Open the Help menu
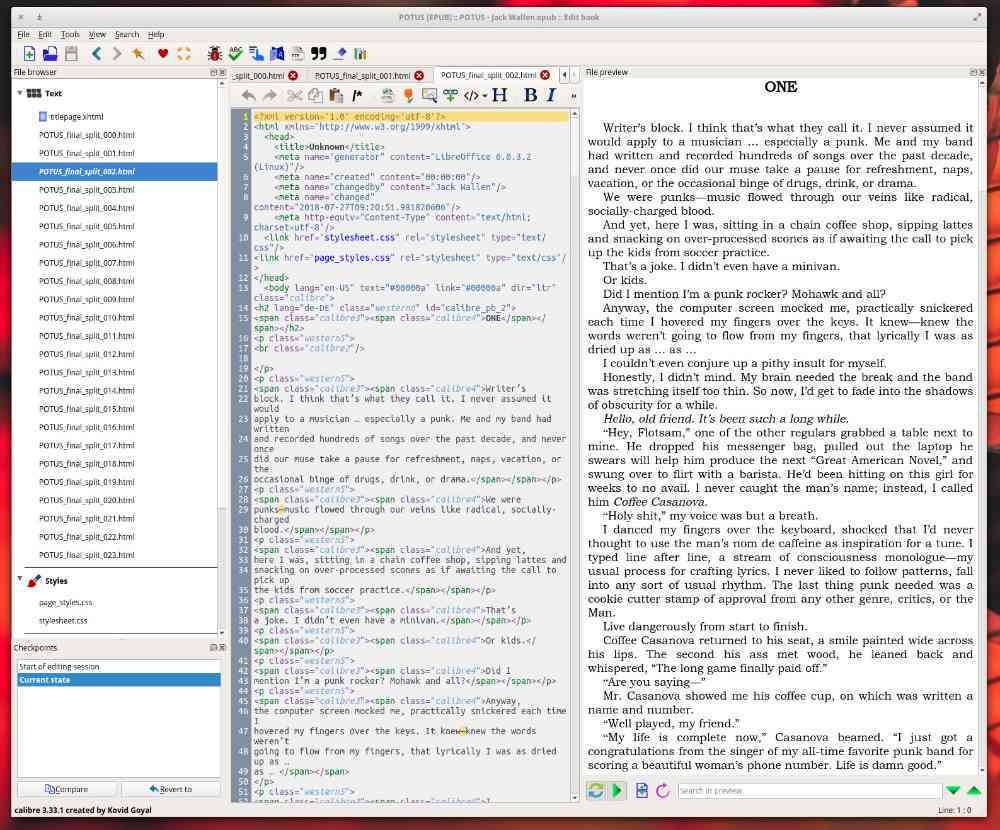 (x=156, y=34)
